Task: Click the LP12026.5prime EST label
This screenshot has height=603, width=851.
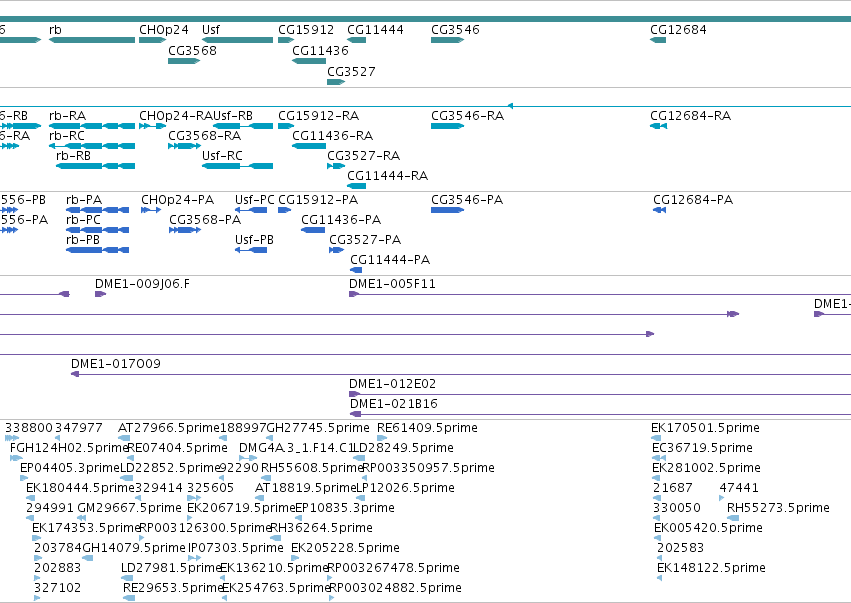Action: coord(405,488)
